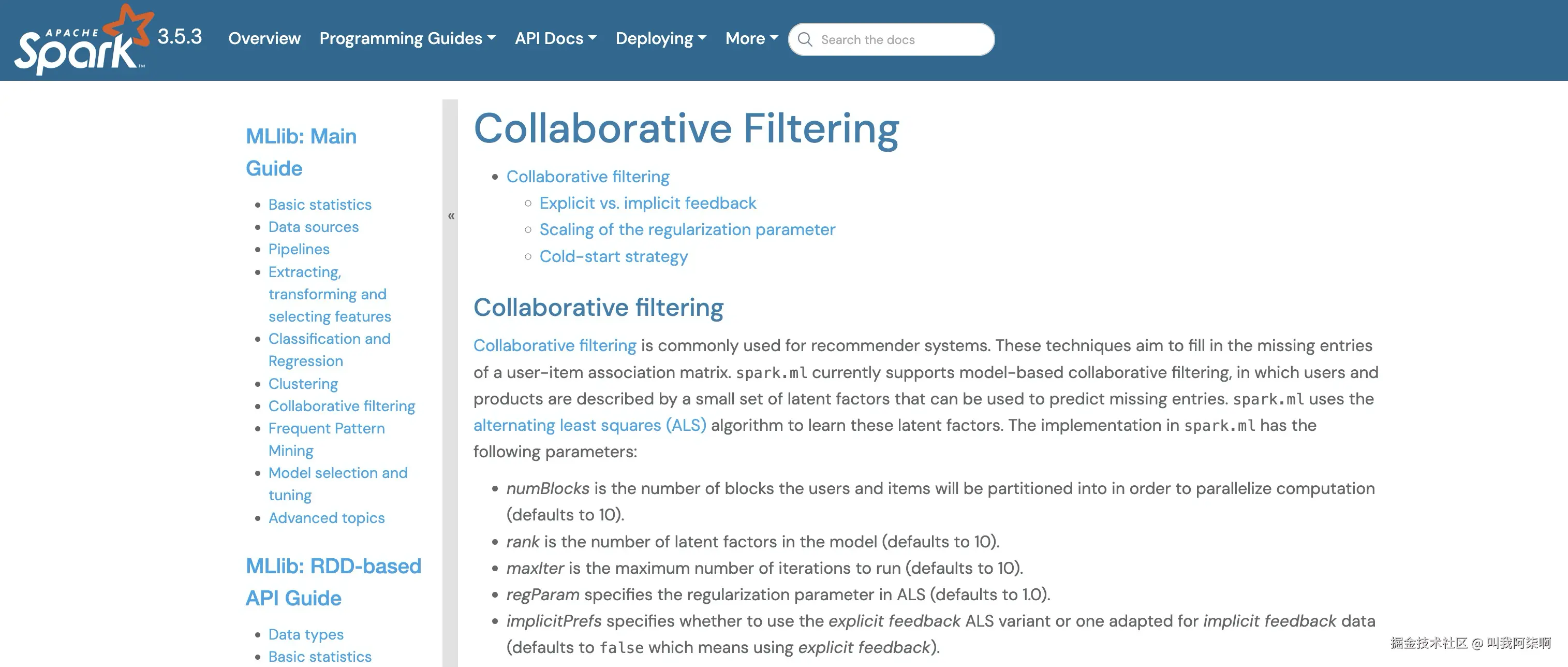Open the Deploying dropdown menu
This screenshot has width=1568, height=667.
coord(660,38)
